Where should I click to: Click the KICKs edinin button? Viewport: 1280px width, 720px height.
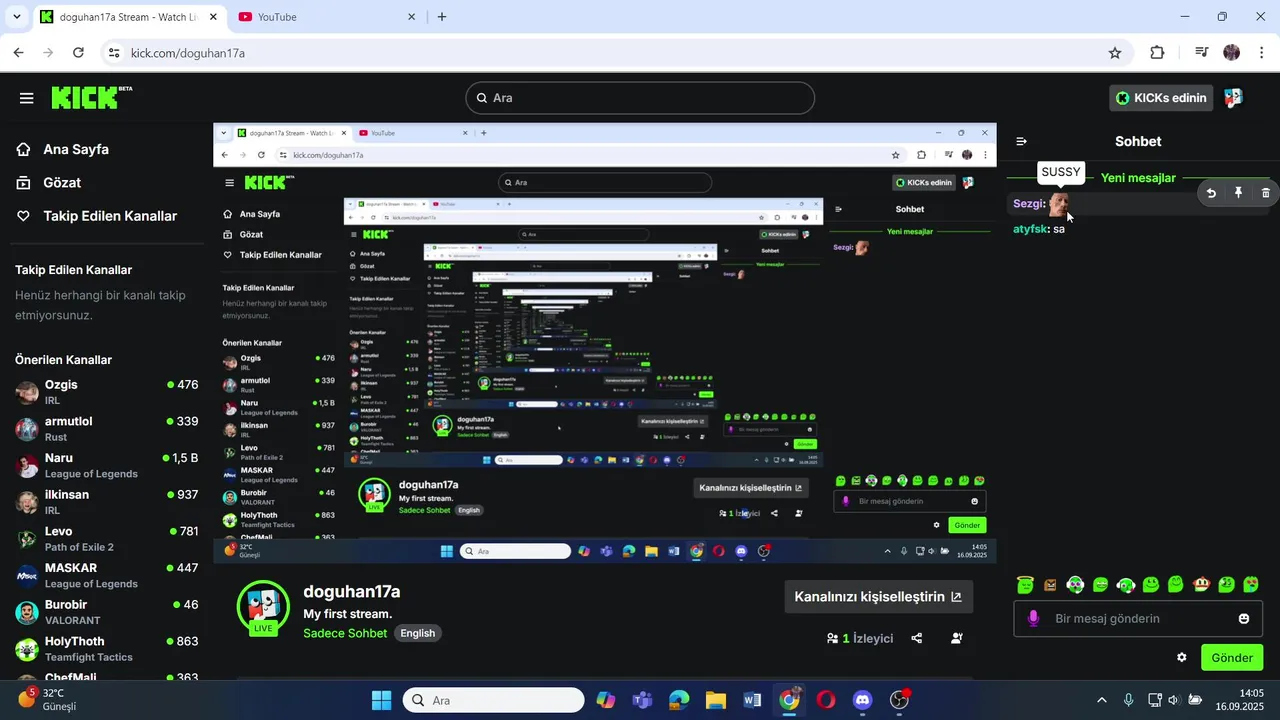tap(1161, 98)
